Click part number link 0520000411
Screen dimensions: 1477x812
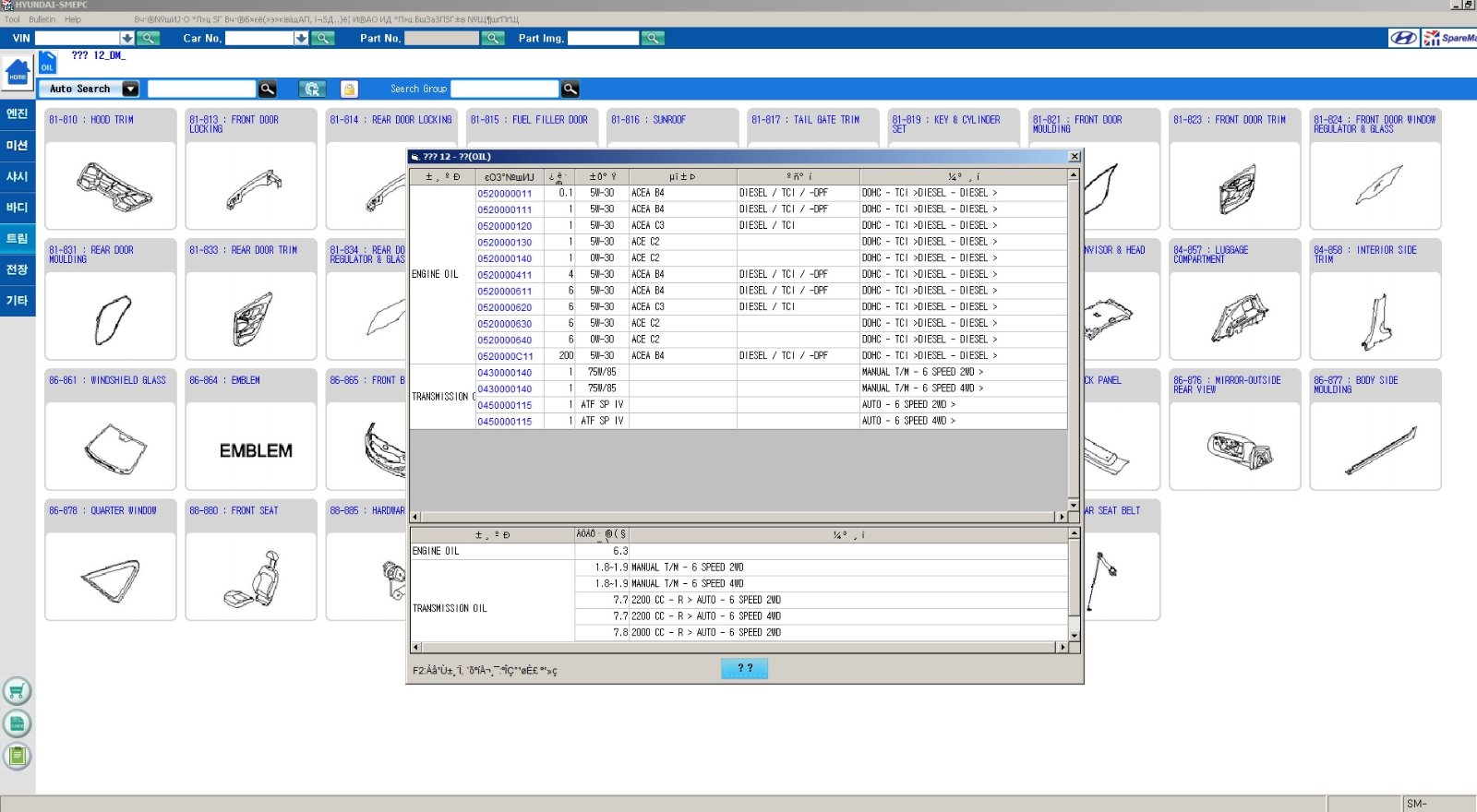pyautogui.click(x=504, y=275)
